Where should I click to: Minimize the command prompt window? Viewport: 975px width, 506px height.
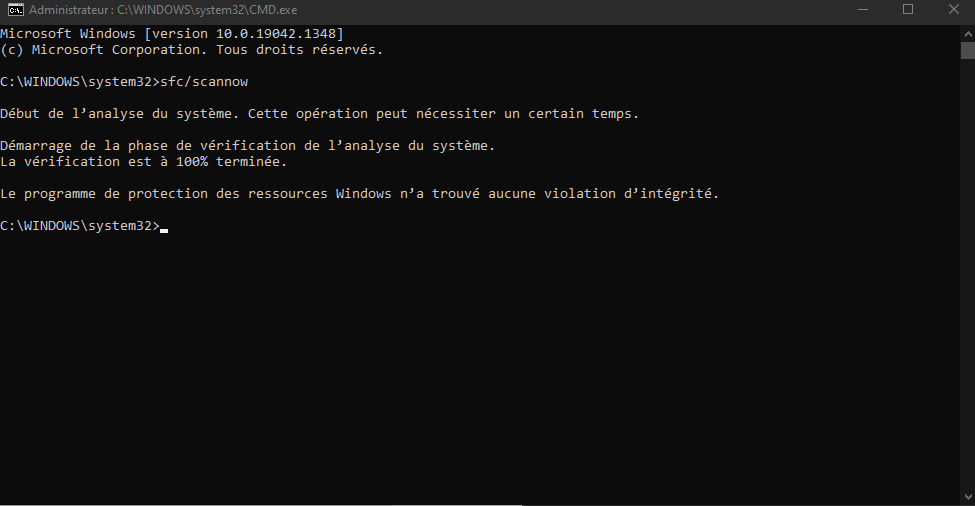[x=862, y=10]
